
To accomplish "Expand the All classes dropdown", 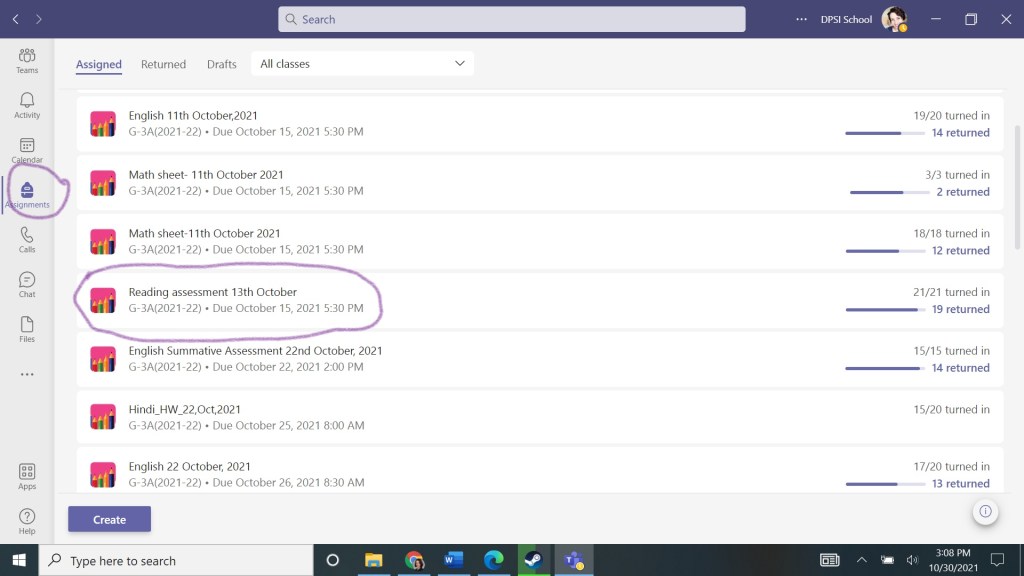I will pyautogui.click(x=362, y=64).
